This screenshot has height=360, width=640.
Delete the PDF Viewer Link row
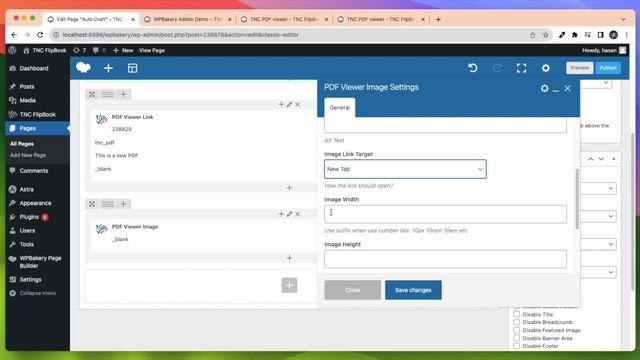pos(298,104)
